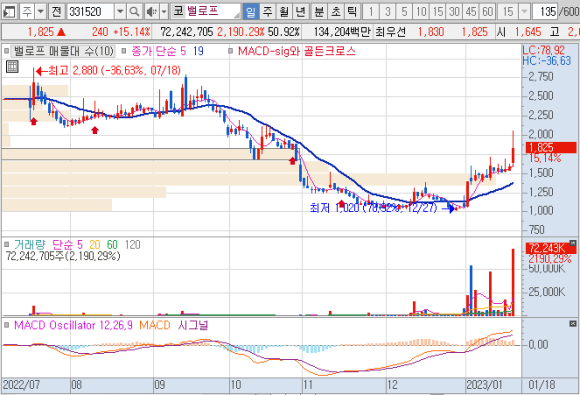Click the volume moving average 60 label
Image resolution: width=580 pixels, height=395 pixels.
tap(112, 244)
